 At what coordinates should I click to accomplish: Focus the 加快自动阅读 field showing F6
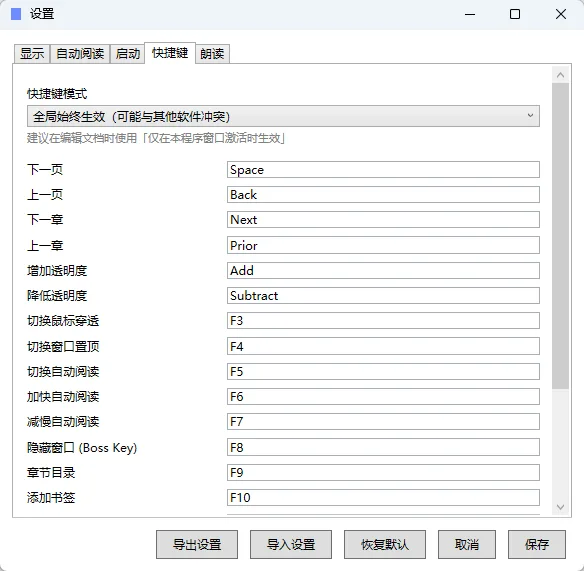tap(383, 397)
